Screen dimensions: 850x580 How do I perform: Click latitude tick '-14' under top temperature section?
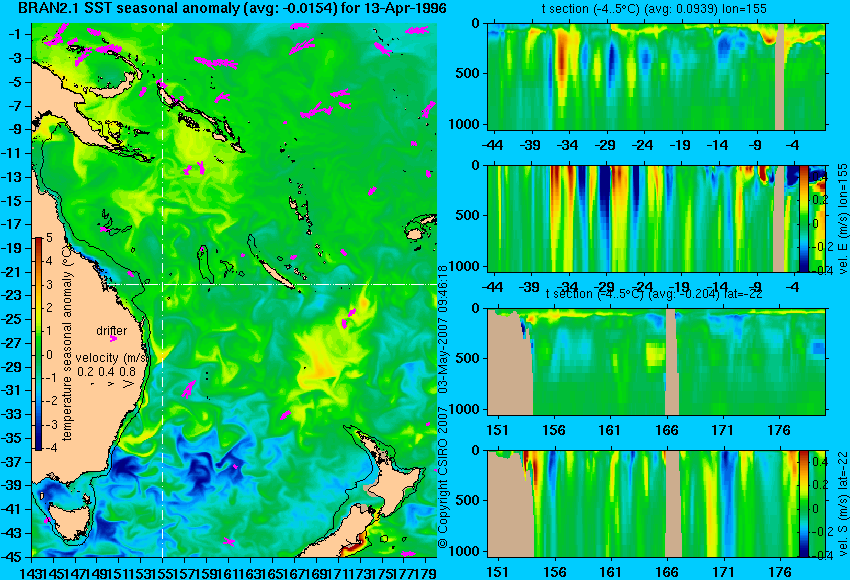(x=717, y=145)
